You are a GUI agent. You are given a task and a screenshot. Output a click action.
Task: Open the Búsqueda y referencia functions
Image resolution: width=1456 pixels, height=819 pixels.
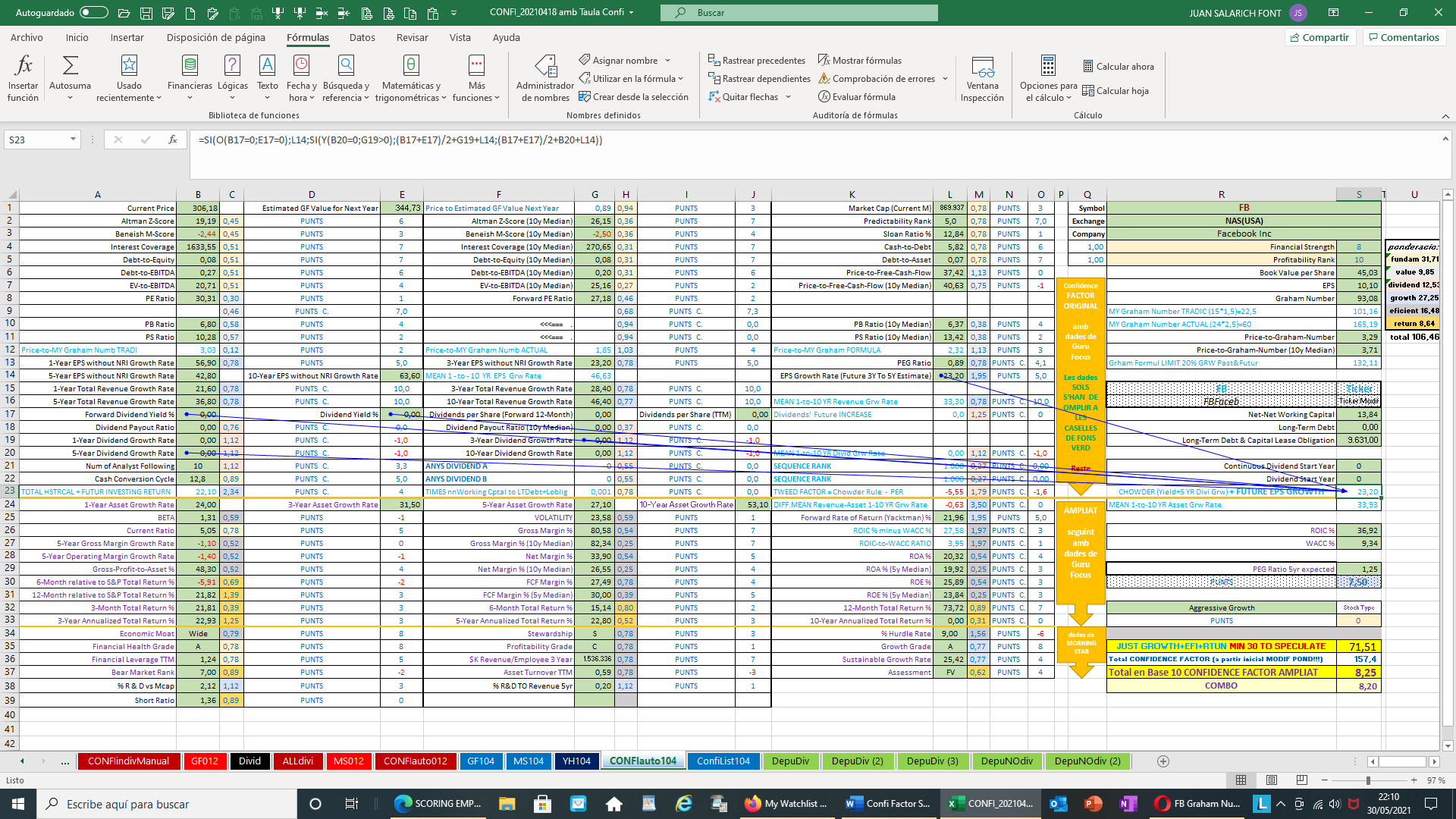(x=346, y=77)
